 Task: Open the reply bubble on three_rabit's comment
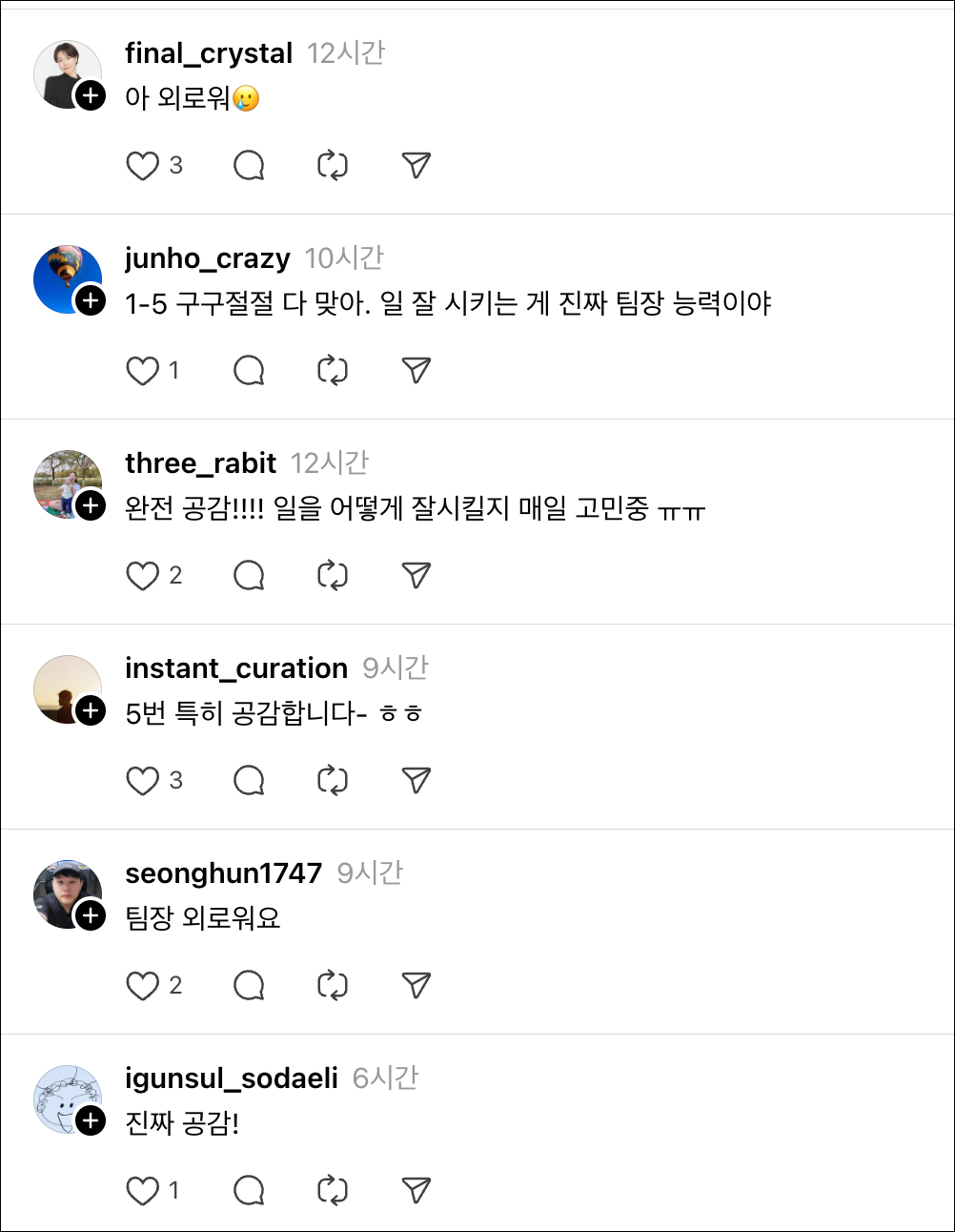point(248,575)
